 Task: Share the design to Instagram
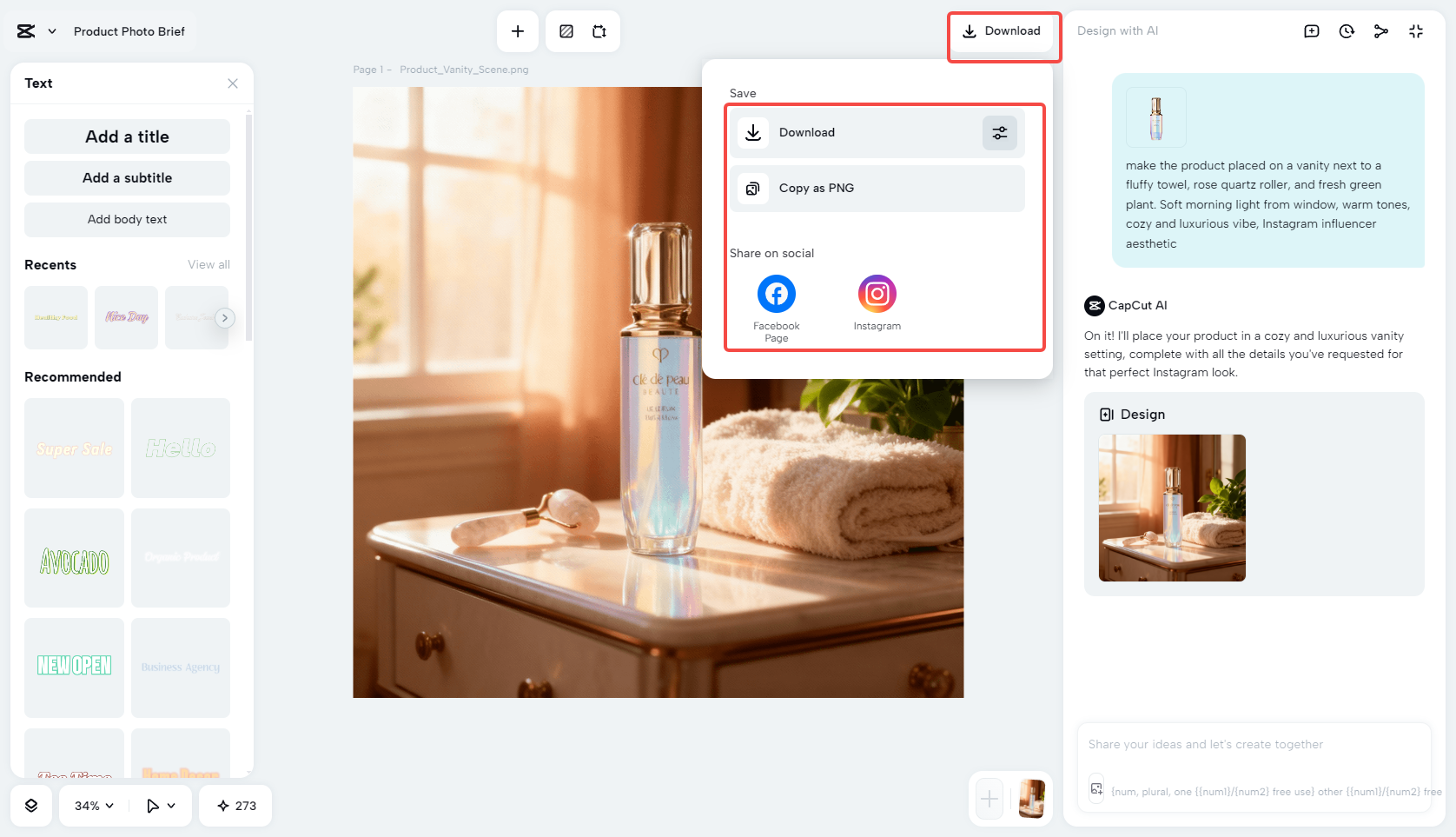click(x=877, y=294)
